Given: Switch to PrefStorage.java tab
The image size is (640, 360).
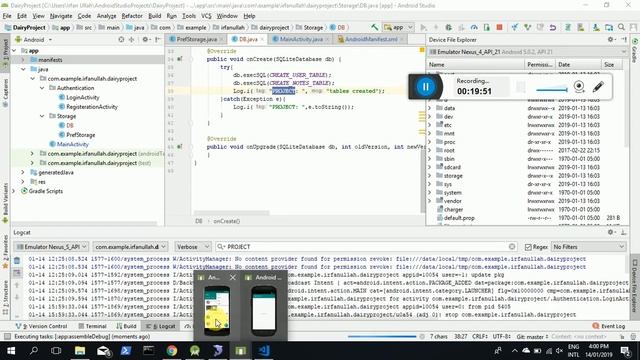Looking at the screenshot, I should coord(196,39).
